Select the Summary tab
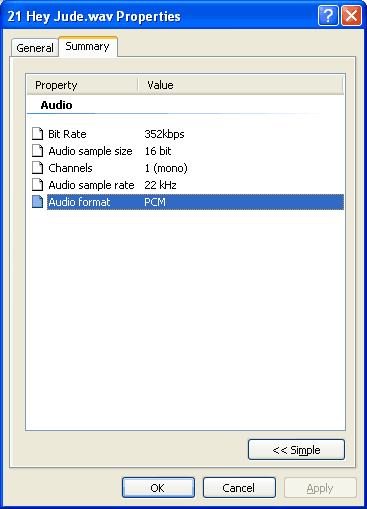The width and height of the screenshot is (367, 509). 88,47
